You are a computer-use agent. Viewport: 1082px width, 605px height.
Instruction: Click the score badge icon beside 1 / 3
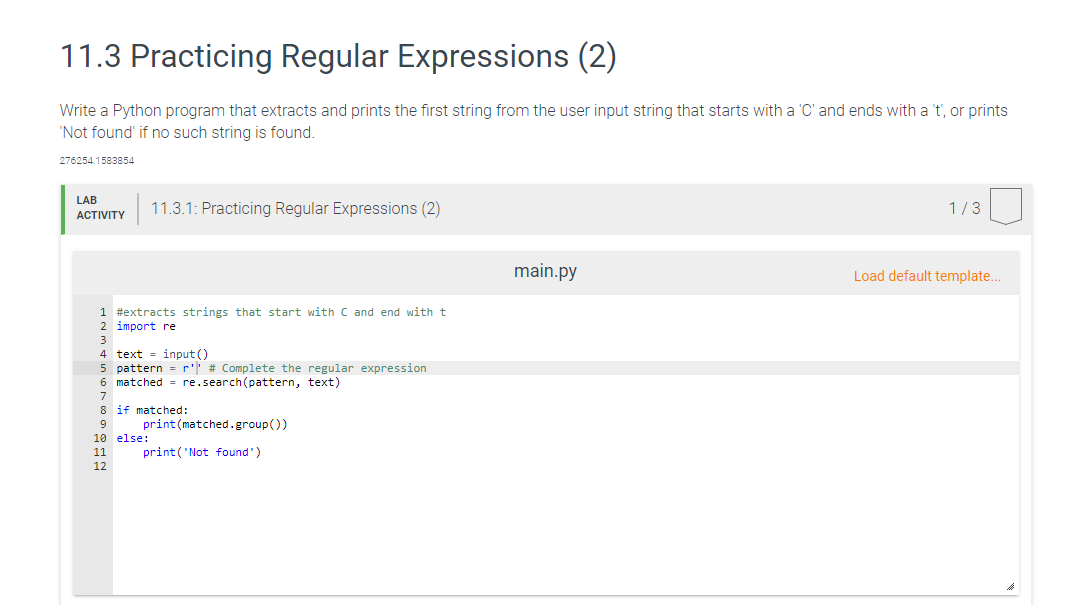tap(1005, 206)
